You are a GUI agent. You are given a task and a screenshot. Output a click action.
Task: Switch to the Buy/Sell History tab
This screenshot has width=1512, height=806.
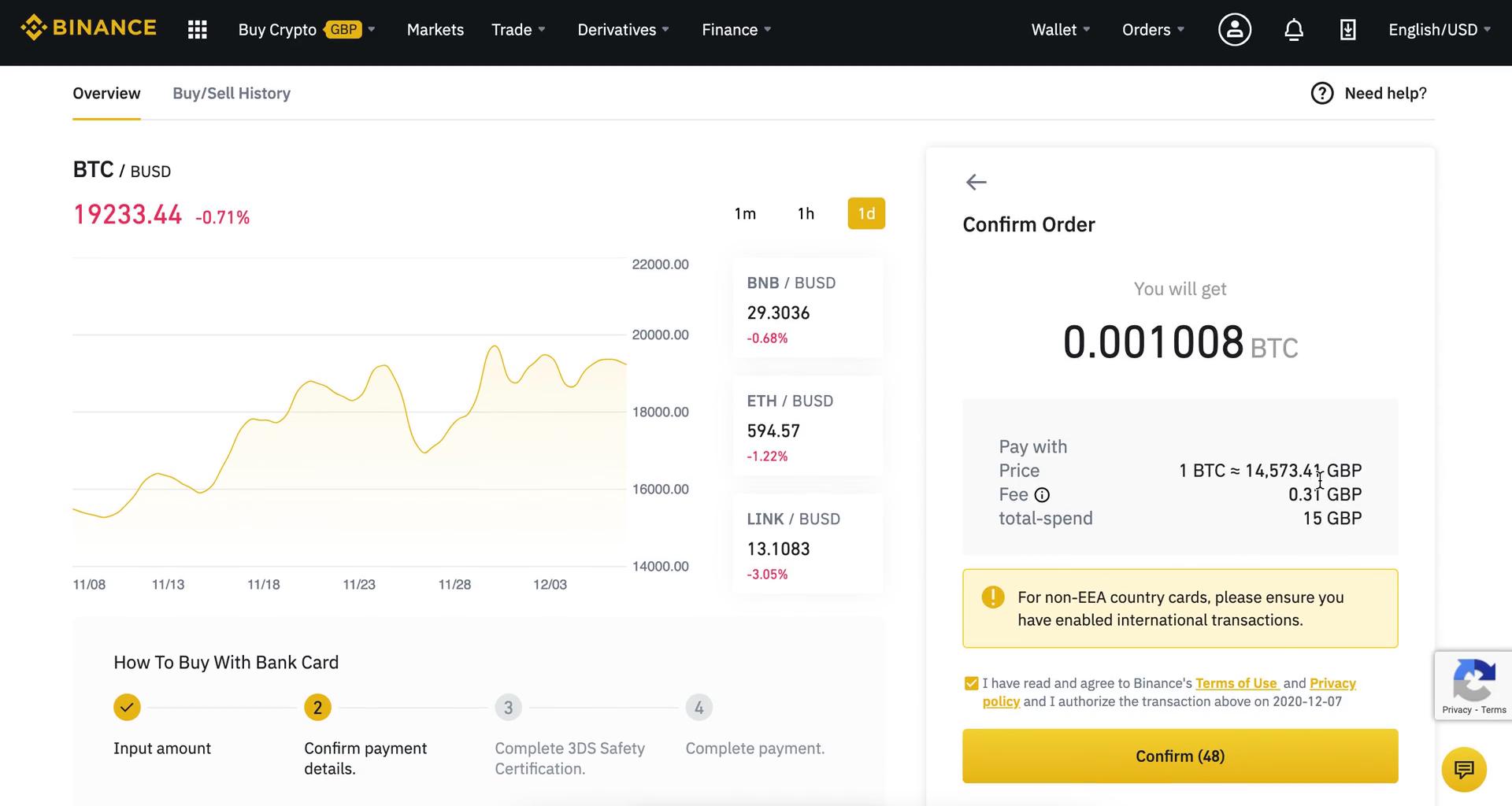click(x=232, y=93)
